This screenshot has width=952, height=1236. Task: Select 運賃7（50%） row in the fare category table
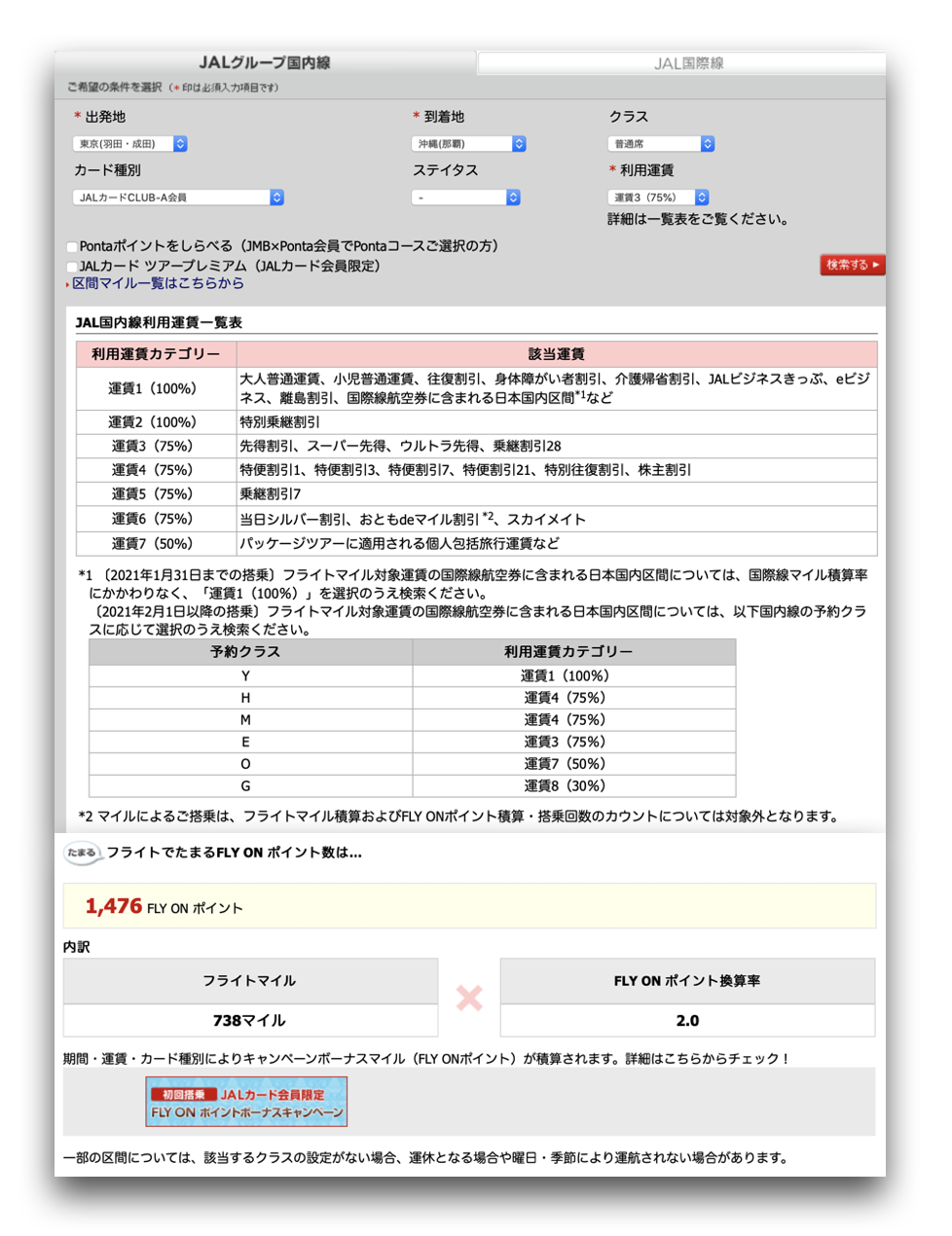pyautogui.click(x=477, y=544)
